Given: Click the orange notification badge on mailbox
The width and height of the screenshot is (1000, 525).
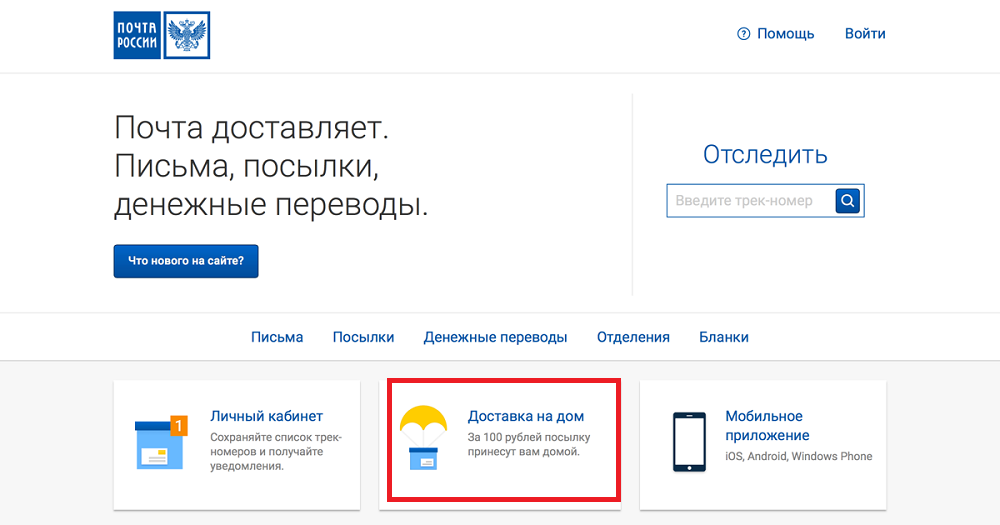Looking at the screenshot, I should 179,425.
